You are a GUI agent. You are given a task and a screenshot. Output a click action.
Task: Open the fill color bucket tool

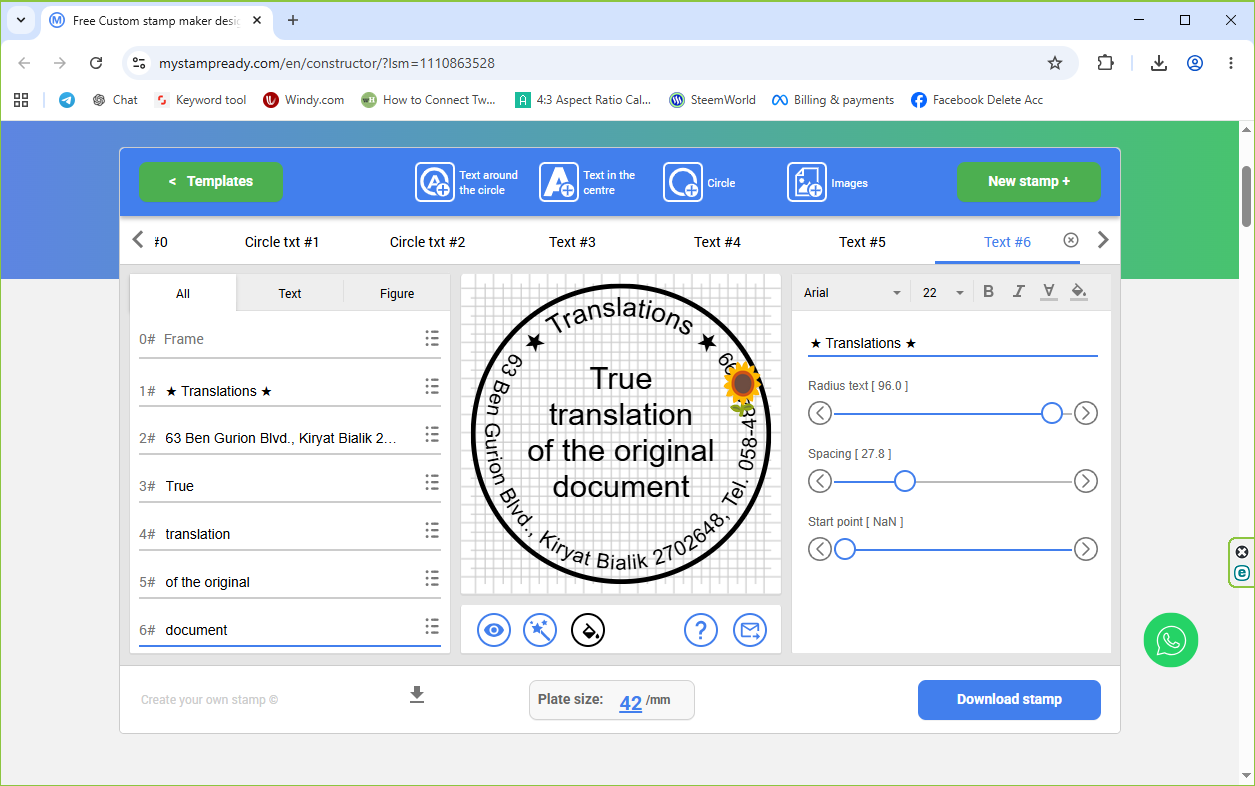1078,292
